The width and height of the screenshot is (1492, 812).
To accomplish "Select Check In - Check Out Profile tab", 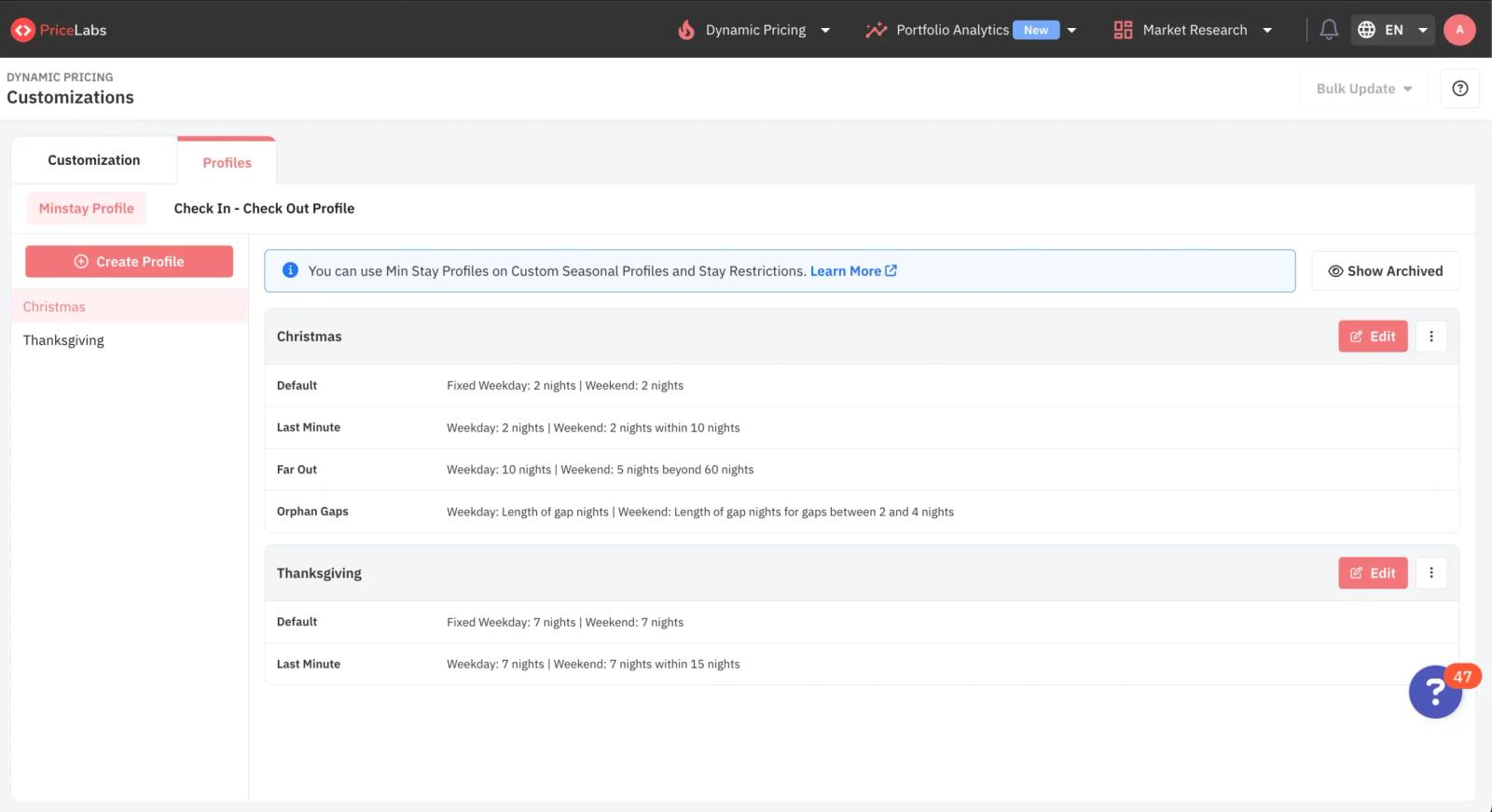I will 264,209.
